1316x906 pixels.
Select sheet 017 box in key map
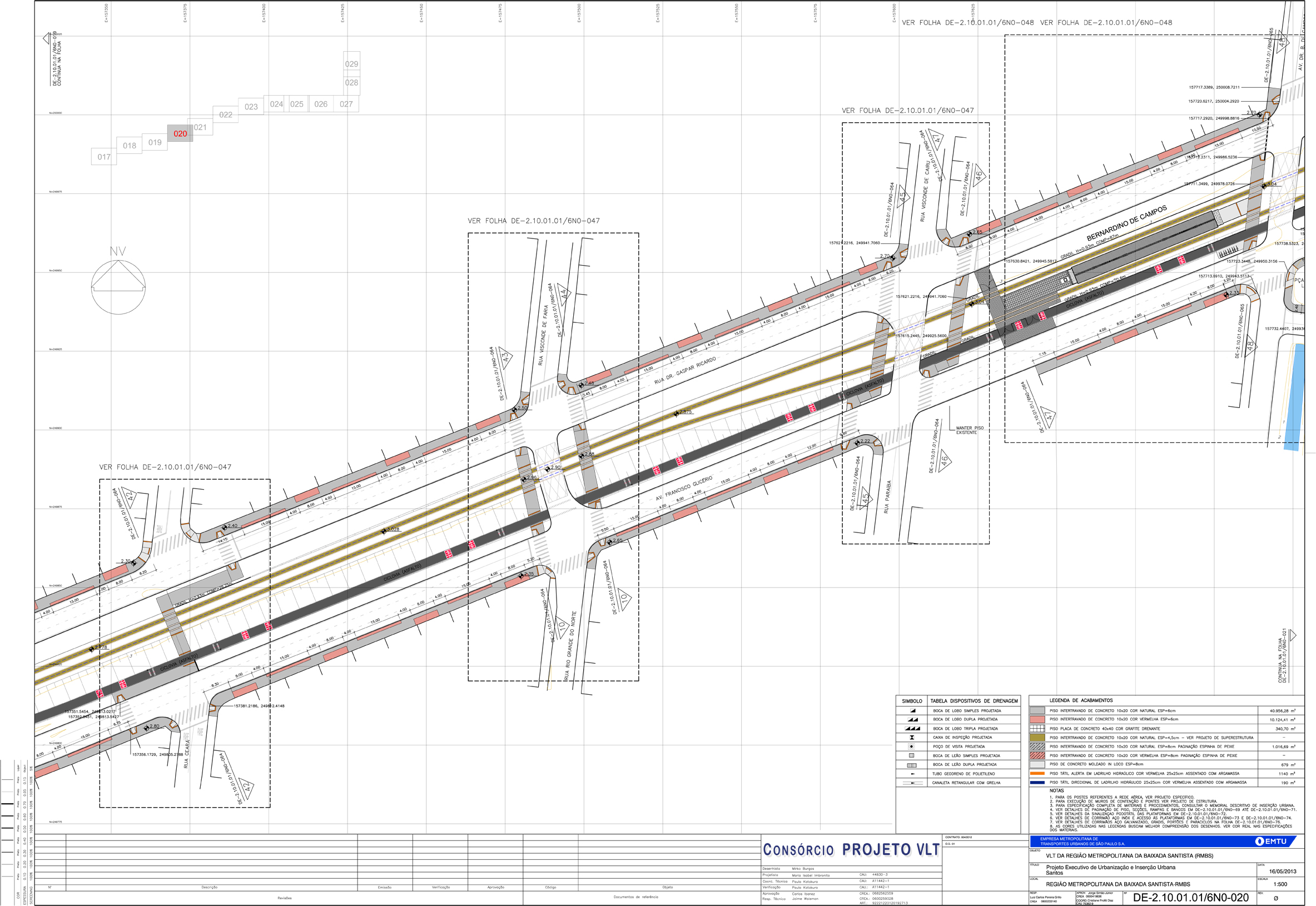(104, 157)
